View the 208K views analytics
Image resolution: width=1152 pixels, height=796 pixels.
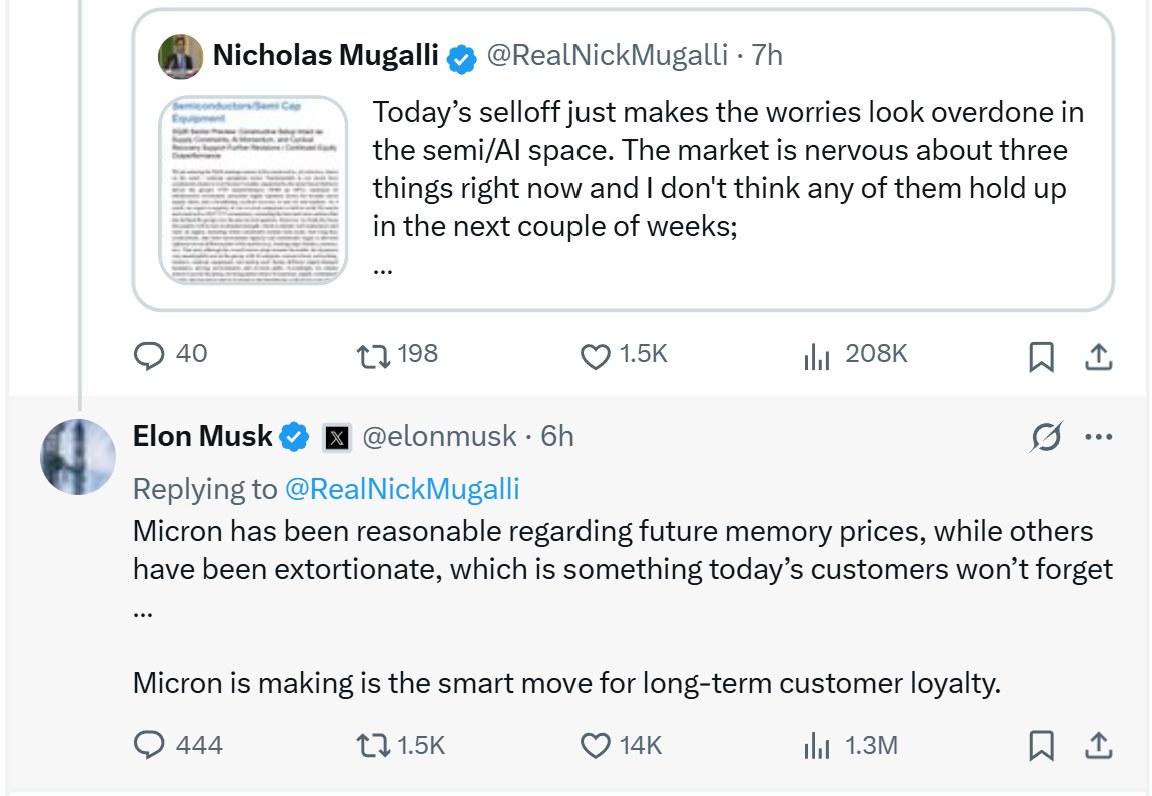(x=817, y=356)
